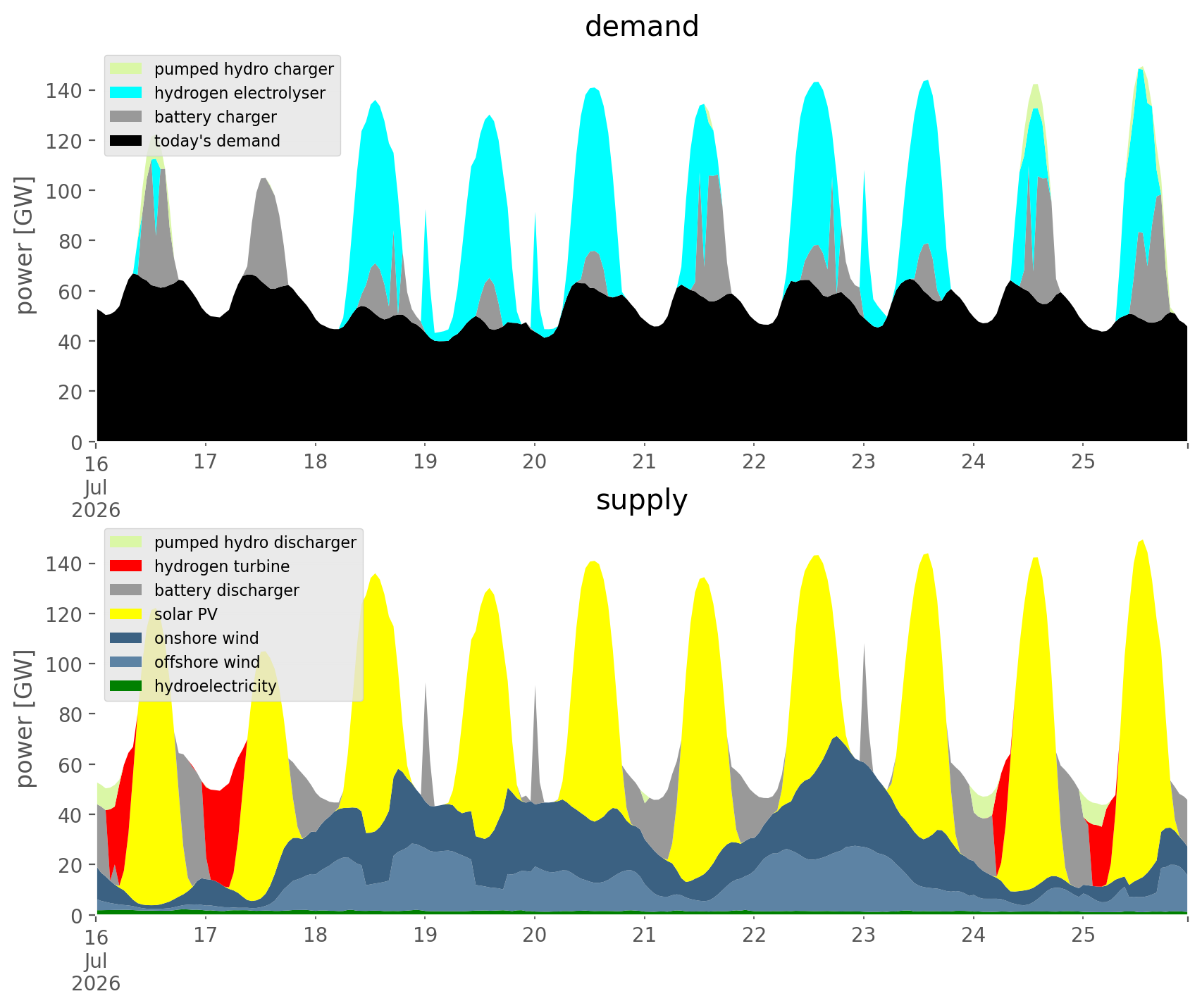Click the date 18 tick under supply chart
Viewport: 1202px width, 1008px height.
point(315,935)
